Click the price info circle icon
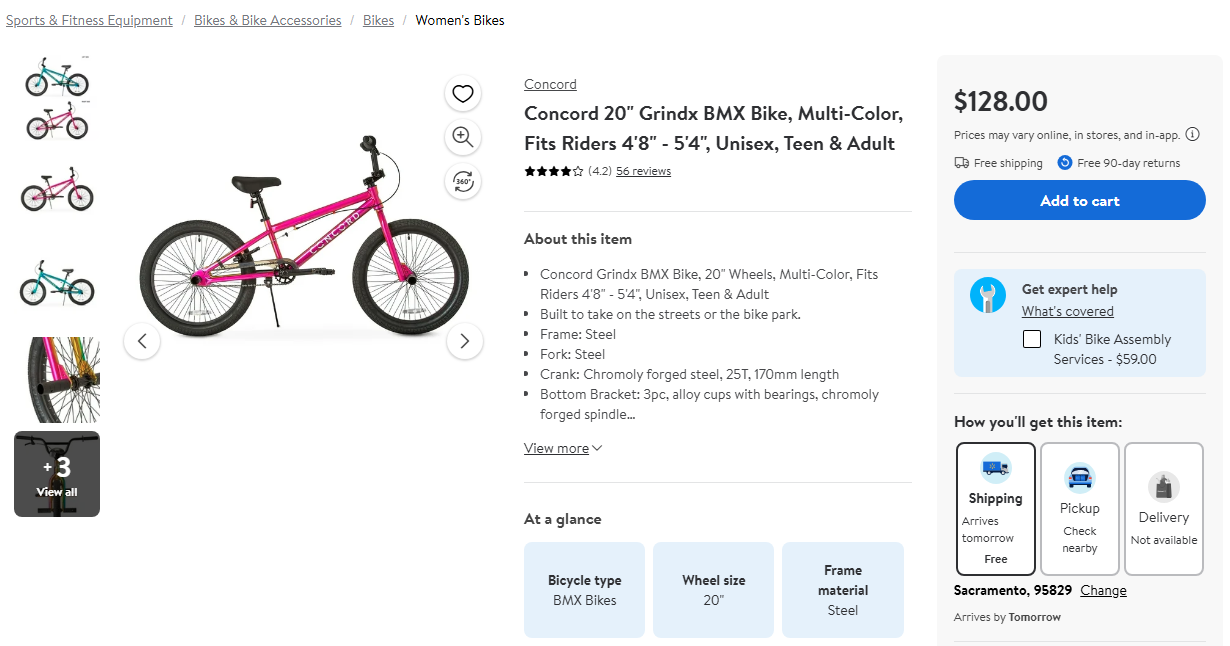 pos(1192,135)
